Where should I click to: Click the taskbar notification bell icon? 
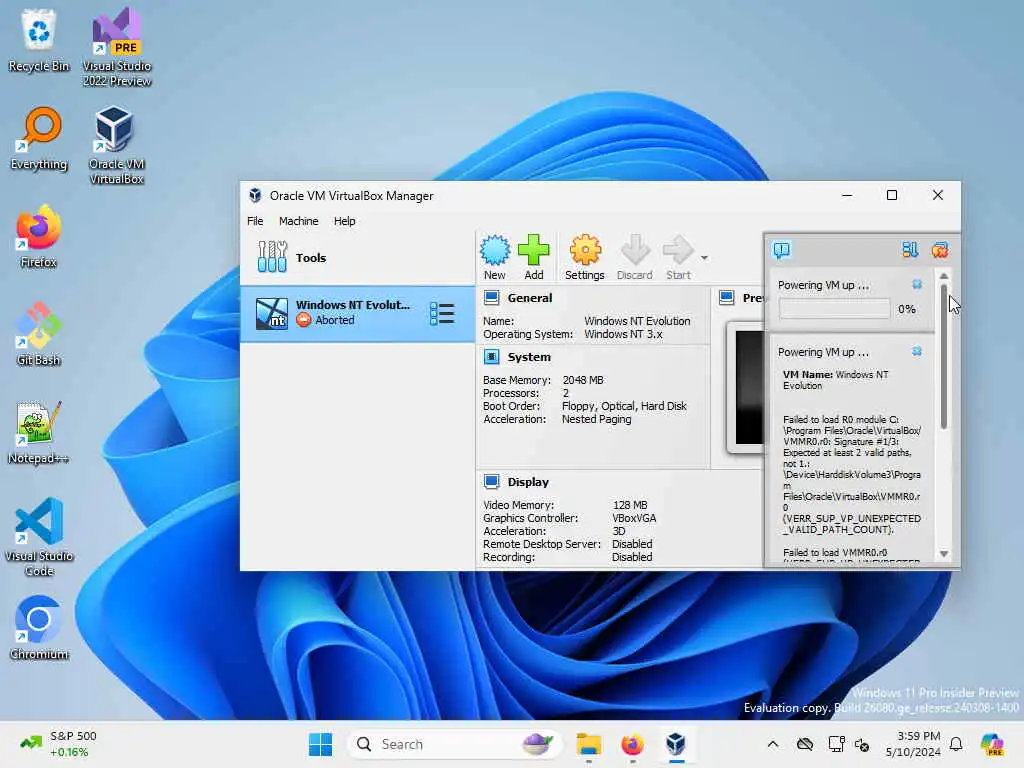pyautogui.click(x=956, y=744)
